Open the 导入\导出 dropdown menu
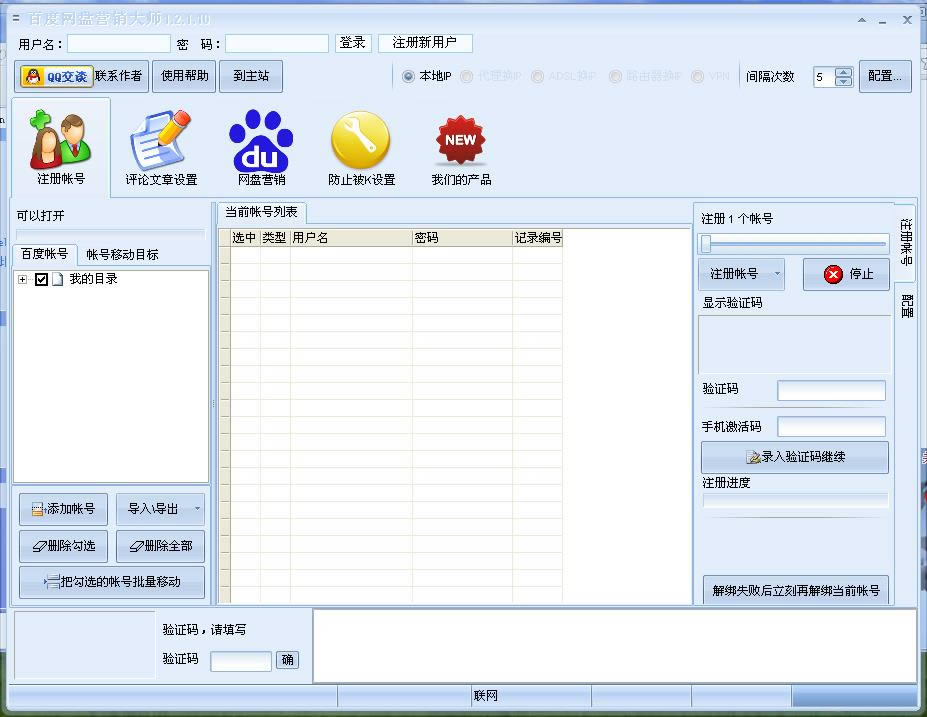 [197, 509]
